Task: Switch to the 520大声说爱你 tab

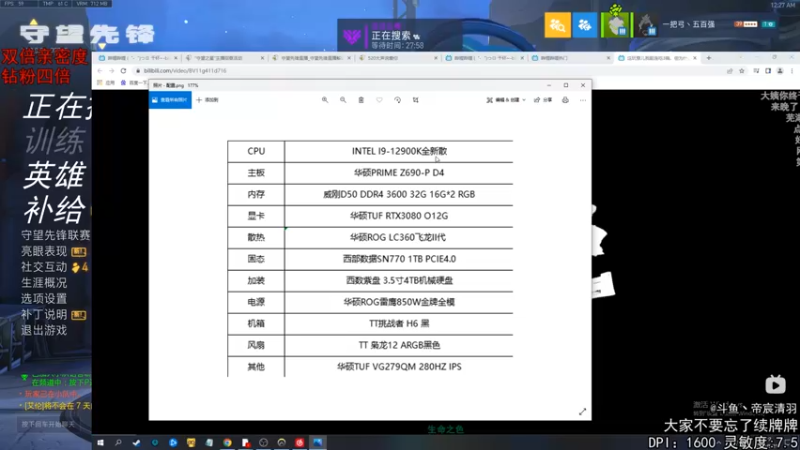Action: click(397, 58)
